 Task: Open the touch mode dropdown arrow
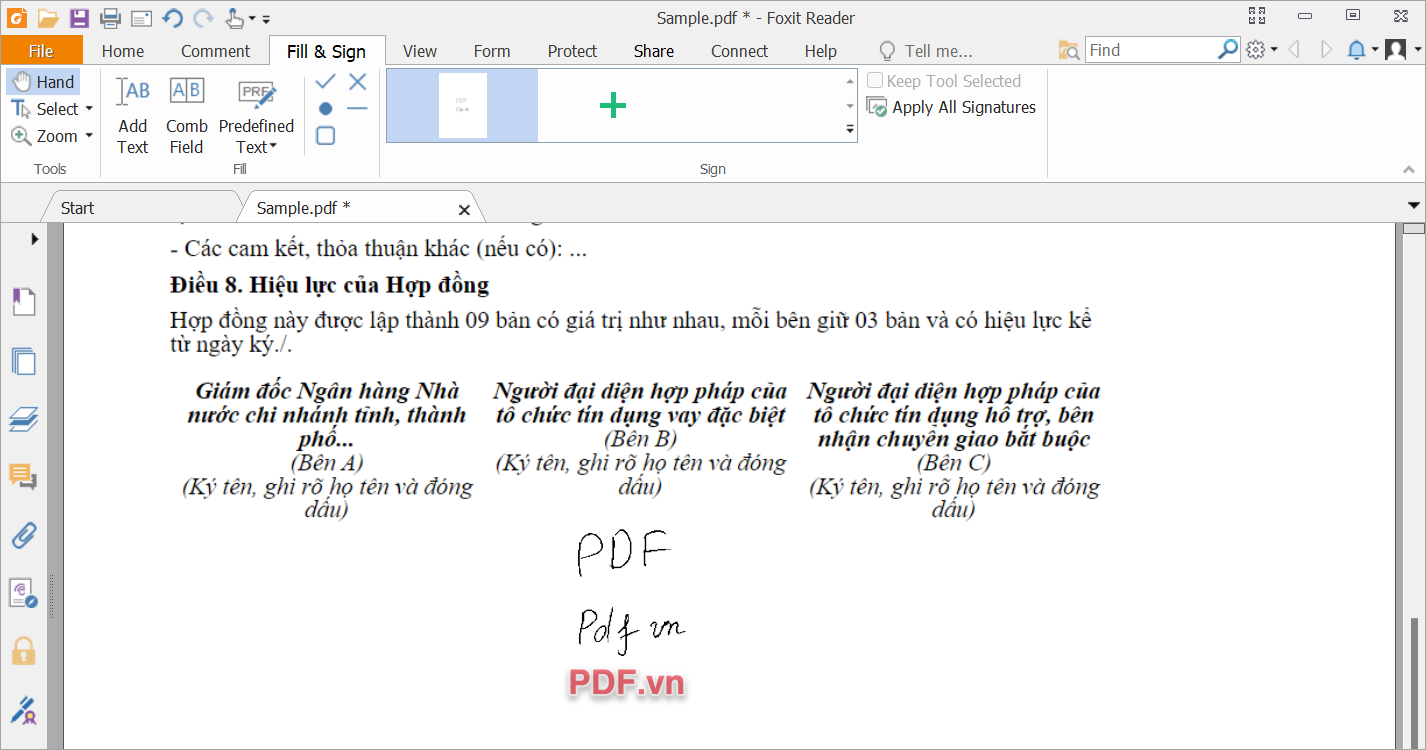coord(252,19)
